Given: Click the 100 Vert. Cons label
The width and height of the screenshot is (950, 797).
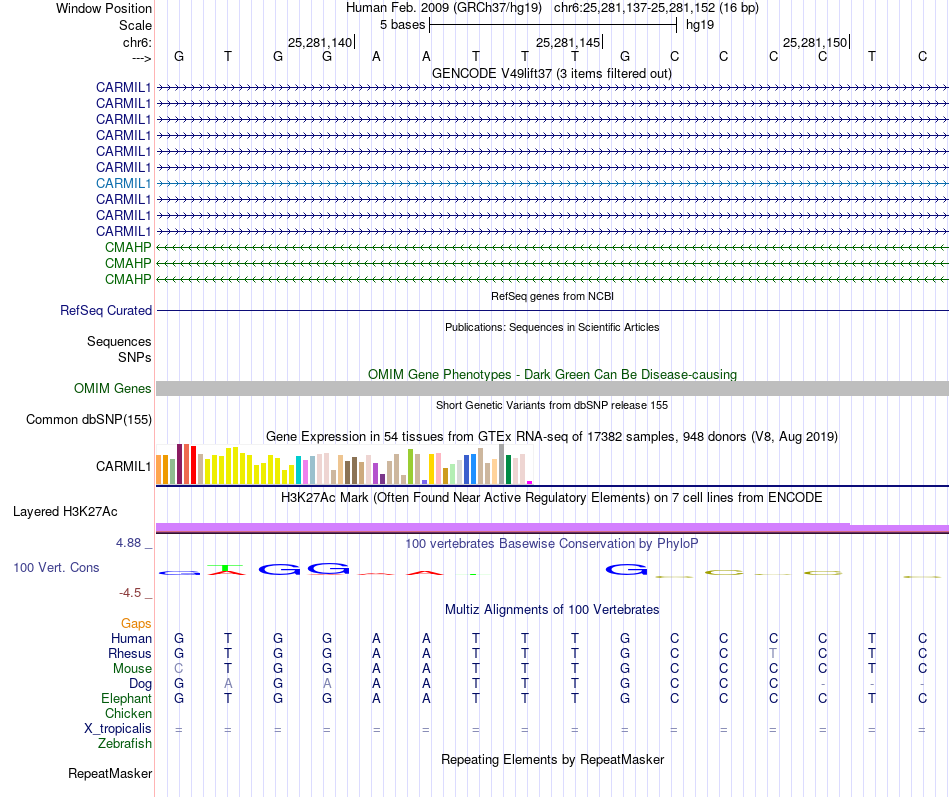Looking at the screenshot, I should [x=56, y=567].
